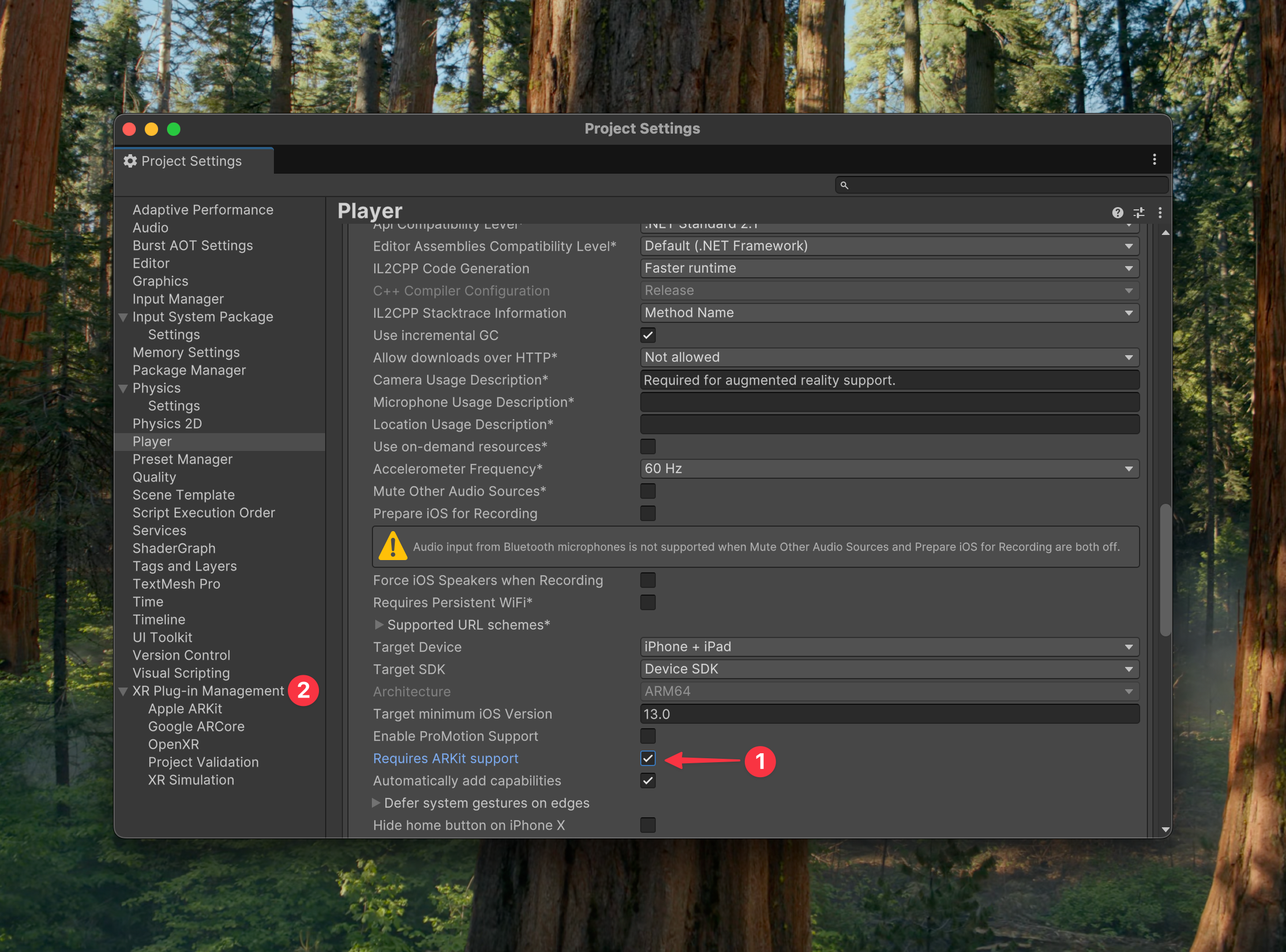Open the preset sliders icon
Screen dimensions: 1286x952
coord(1139,213)
